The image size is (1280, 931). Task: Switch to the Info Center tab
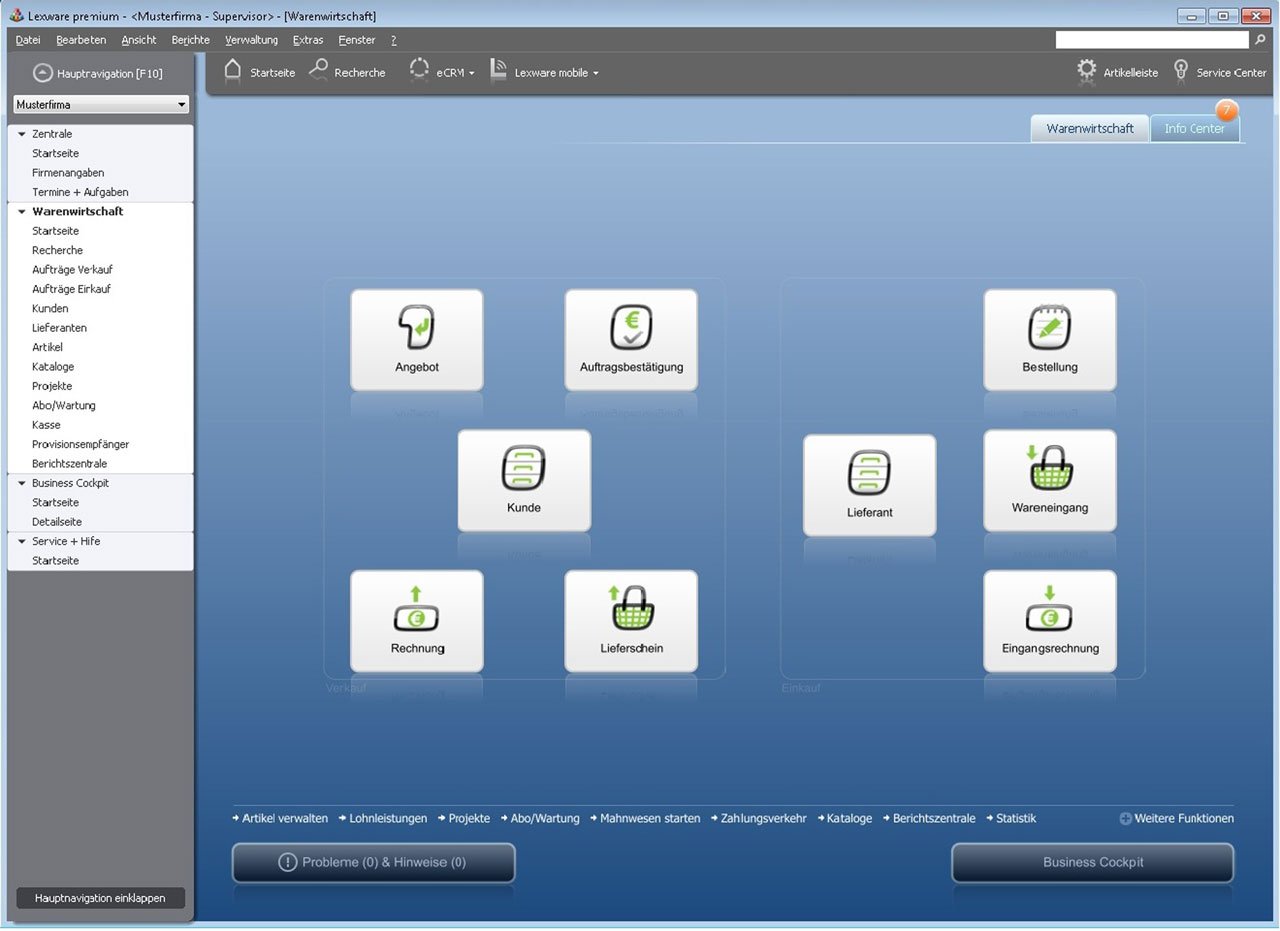(1195, 129)
